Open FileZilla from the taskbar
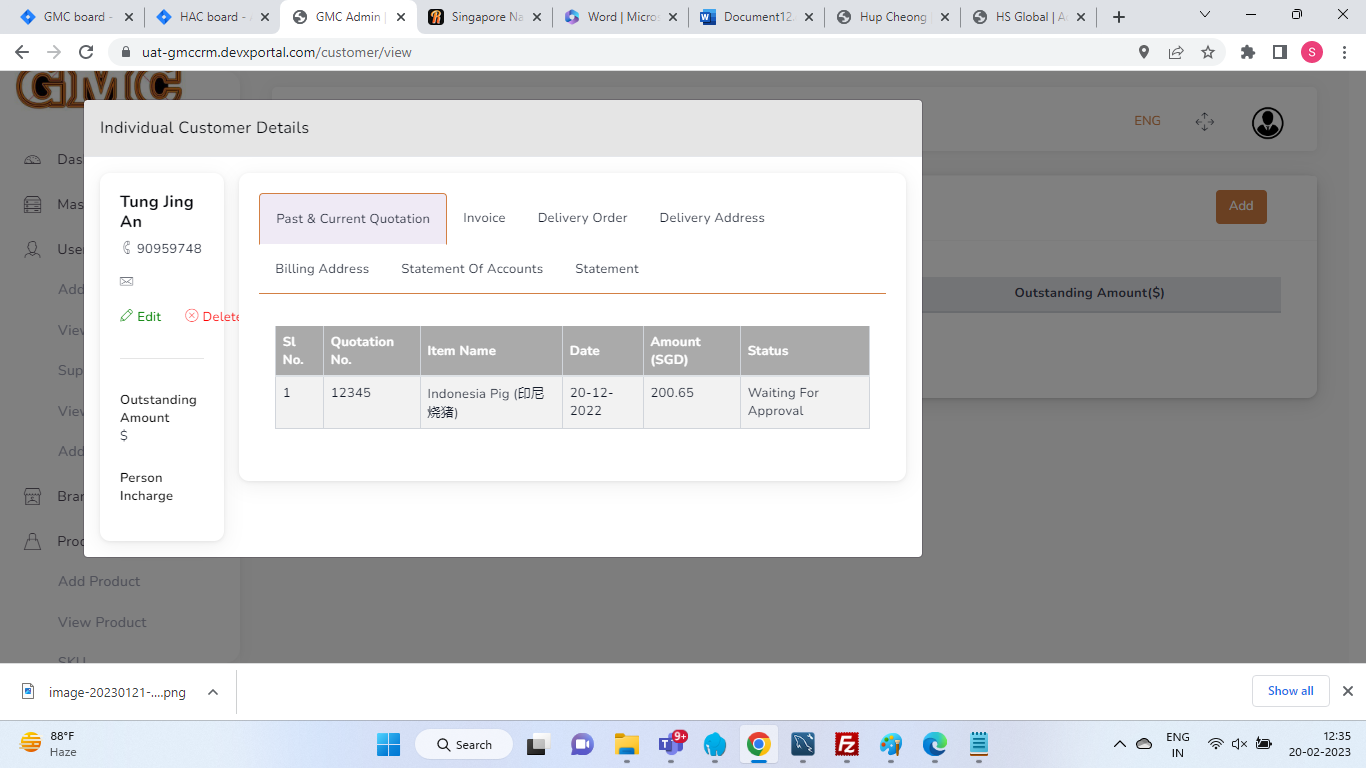The image size is (1366, 768). (x=847, y=744)
